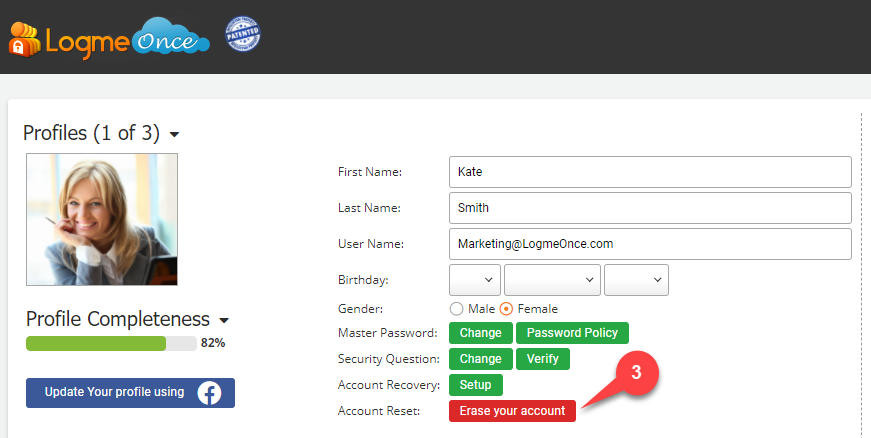Click the First Name field with Kate
Image resolution: width=871 pixels, height=438 pixels.
click(x=650, y=172)
